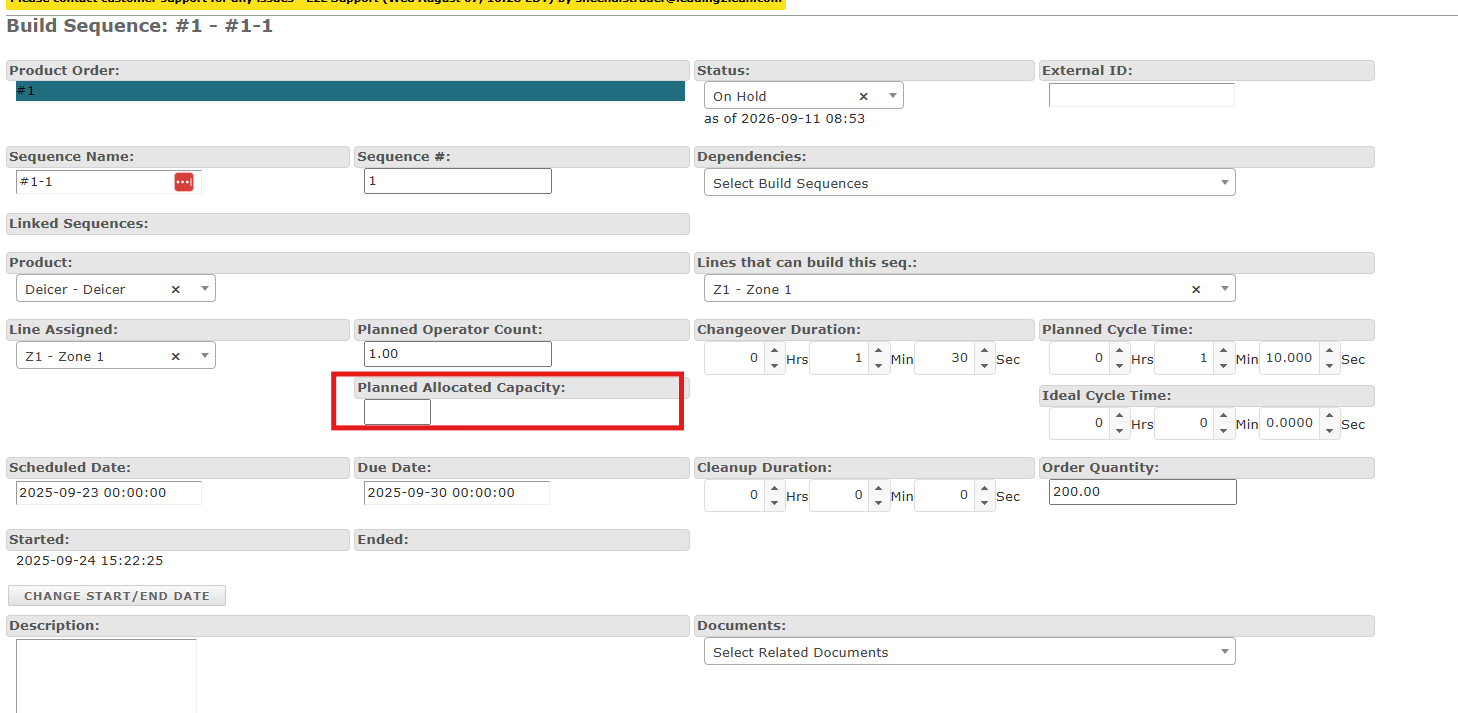Click the red ellipsis icon beside Sequence Name
Screen dimensions: 1458x713
click(x=184, y=182)
